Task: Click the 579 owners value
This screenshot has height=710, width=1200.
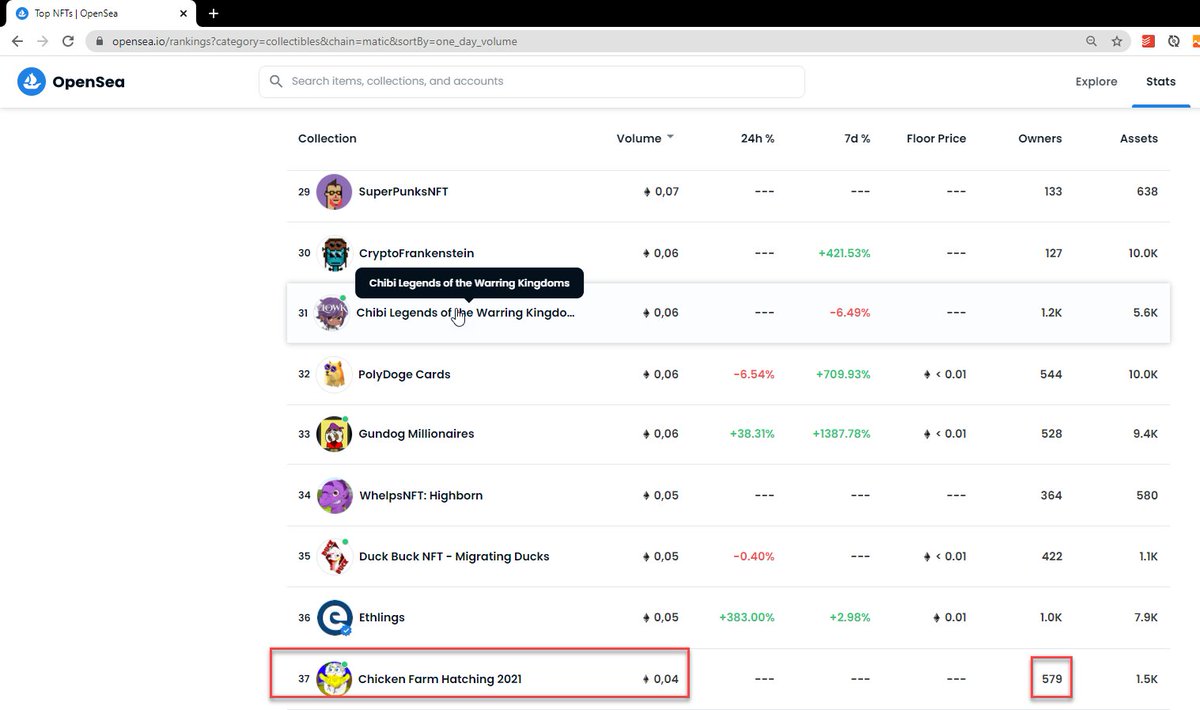Action: pos(1051,680)
